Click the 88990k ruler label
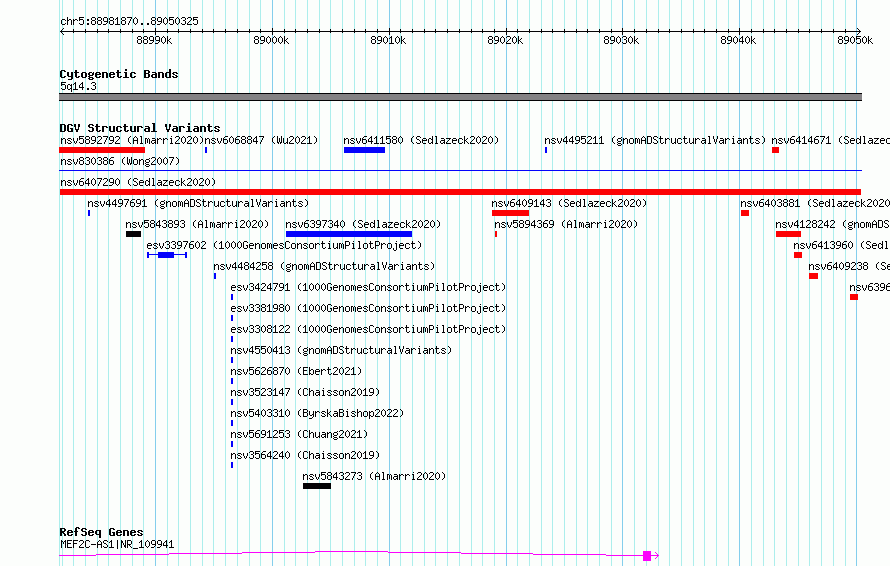 pyautogui.click(x=154, y=40)
